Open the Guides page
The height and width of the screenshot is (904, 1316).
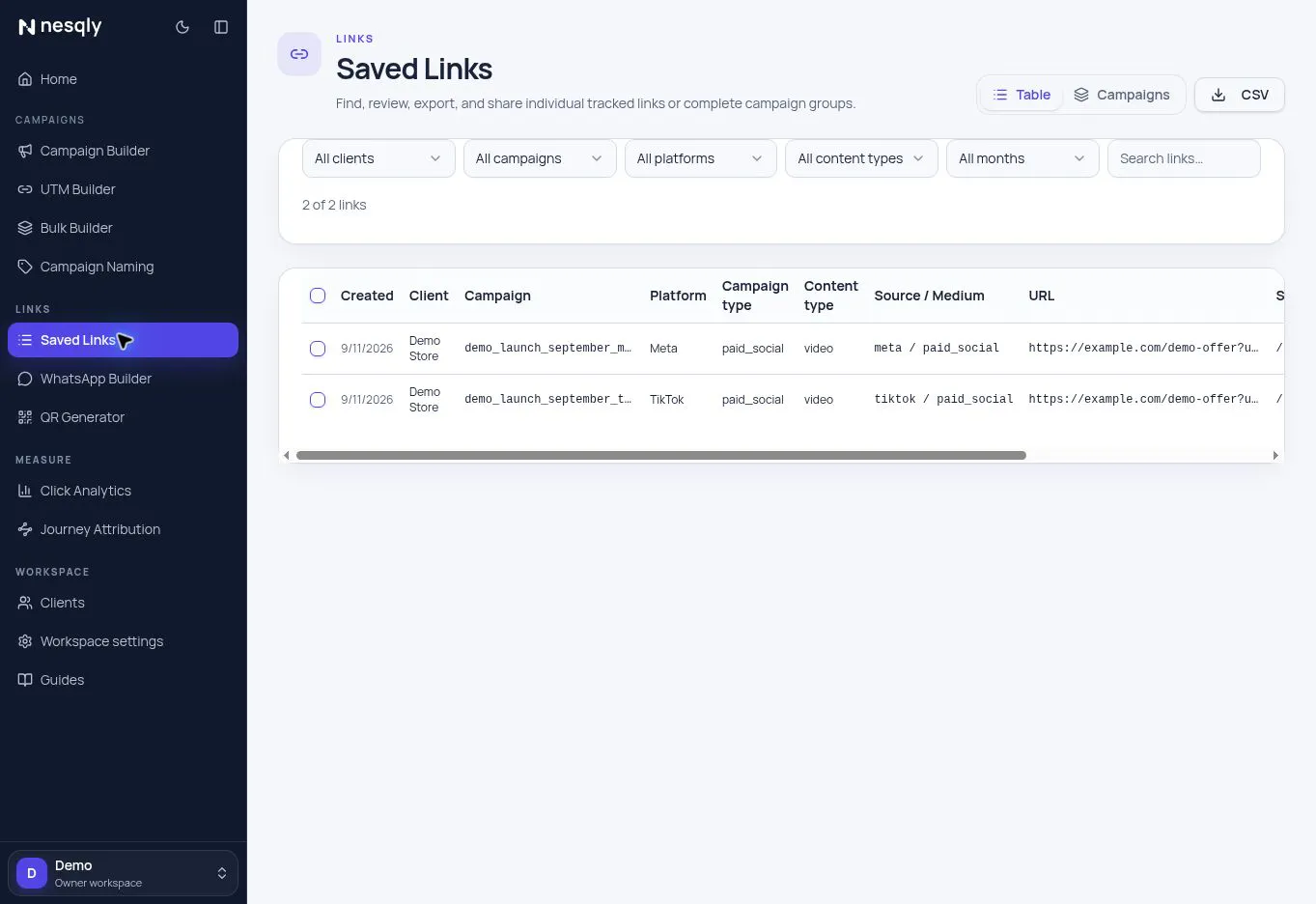click(x=123, y=680)
